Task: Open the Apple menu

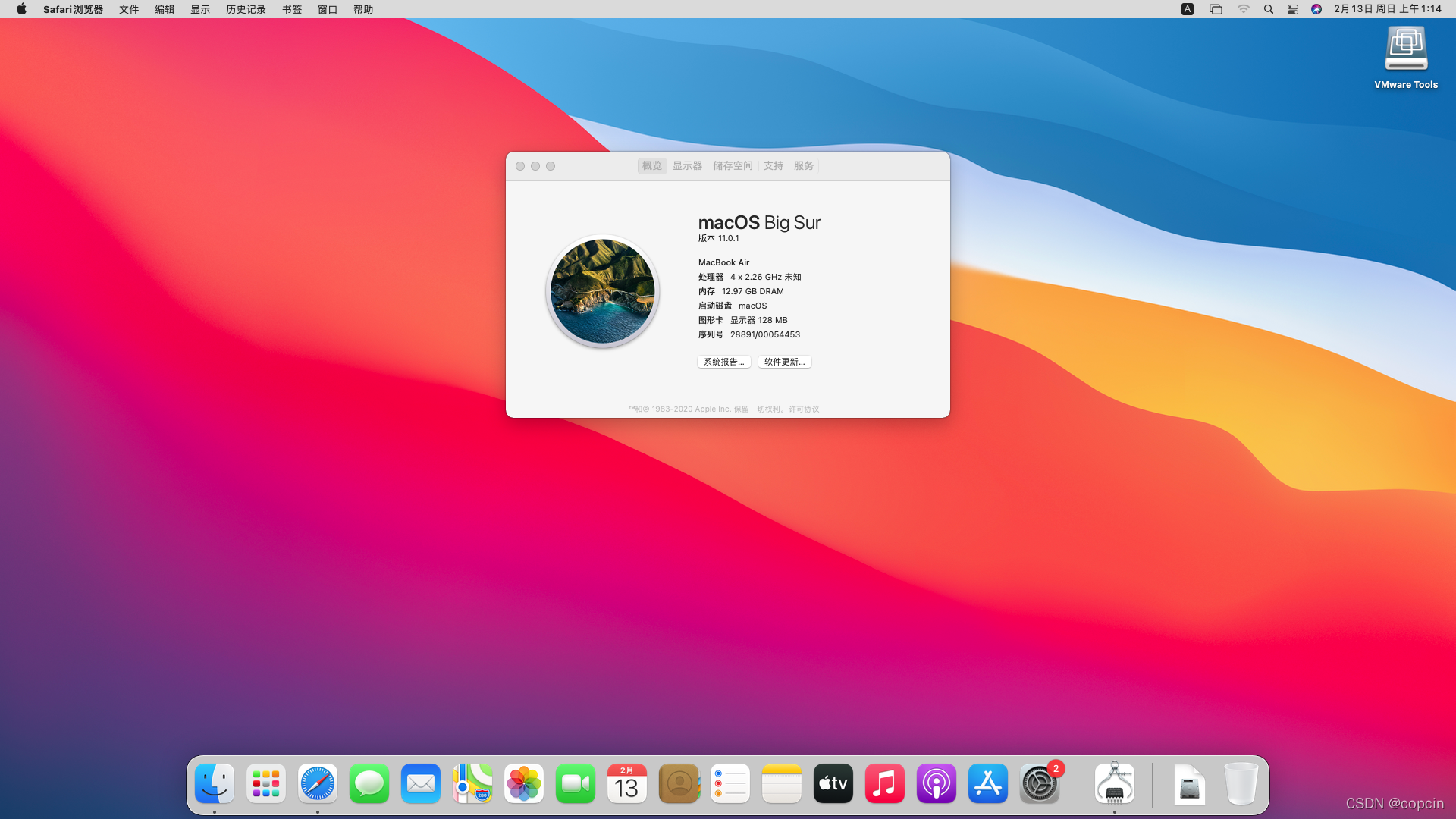Action: pos(21,9)
